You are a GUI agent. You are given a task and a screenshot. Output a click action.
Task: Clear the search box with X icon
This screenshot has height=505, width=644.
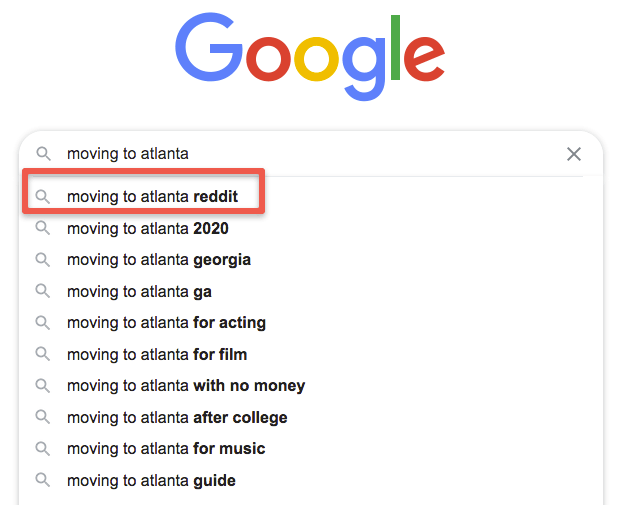(573, 154)
